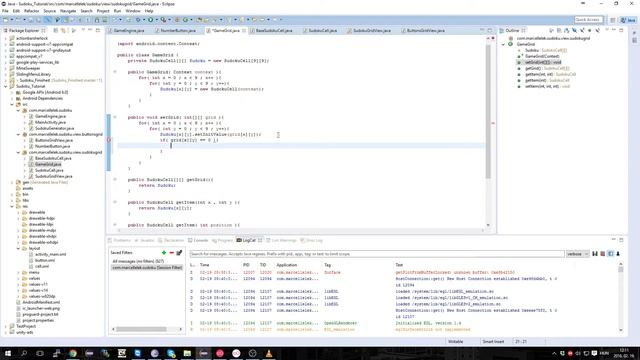
Task: Select GameEngine.java in Package Explorer
Action: (50, 116)
